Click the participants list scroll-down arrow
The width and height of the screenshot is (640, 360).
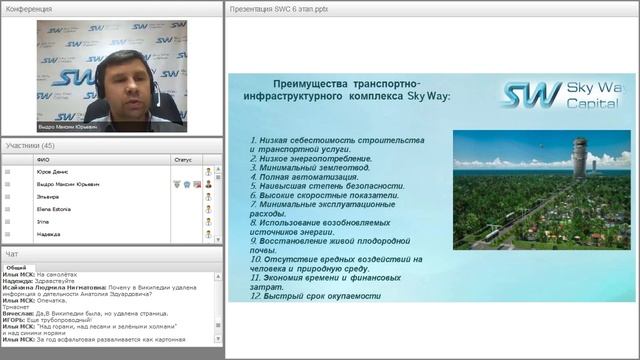point(218,240)
